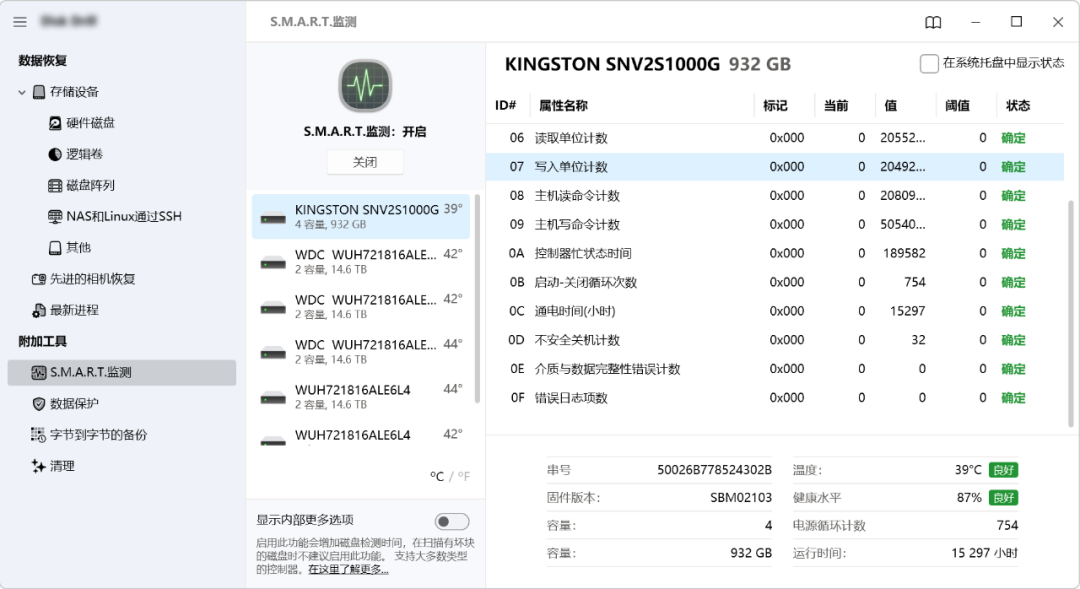The width and height of the screenshot is (1080, 589).
Task: Open the hamburger menu icon
Action: click(20, 22)
